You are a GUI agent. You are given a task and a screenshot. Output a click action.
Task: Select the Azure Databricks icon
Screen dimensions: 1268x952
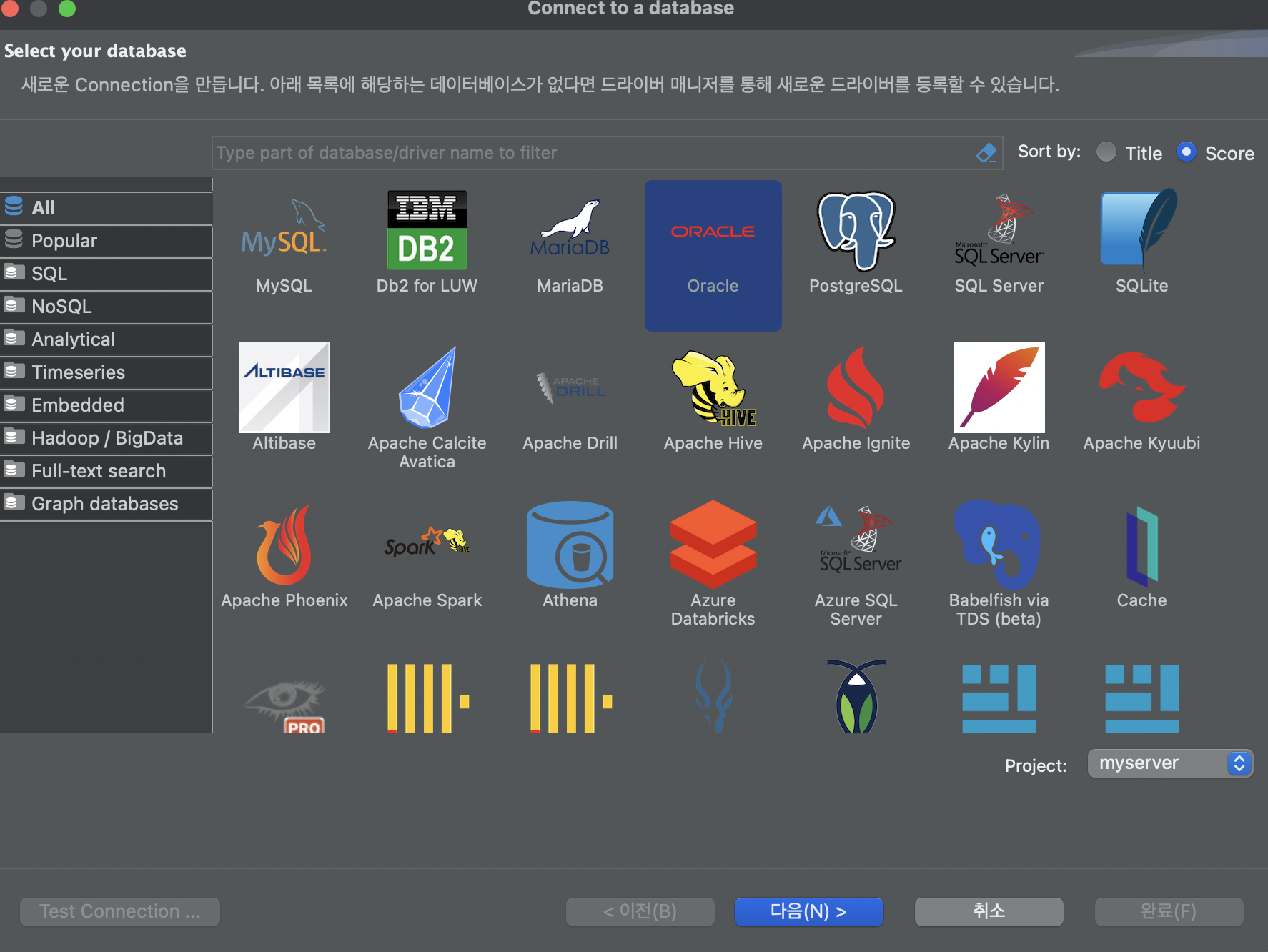pyautogui.click(x=713, y=544)
